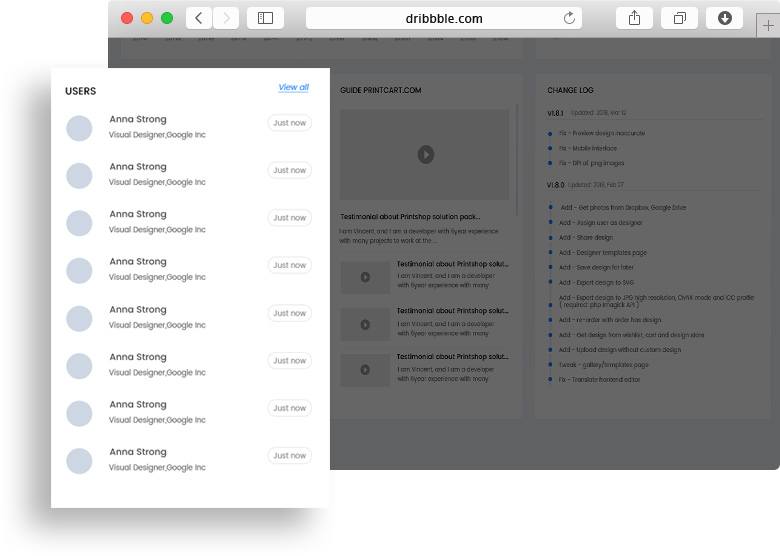Click the Safari back navigation arrow
Image resolution: width=780 pixels, height=556 pixels.
pyautogui.click(x=199, y=18)
